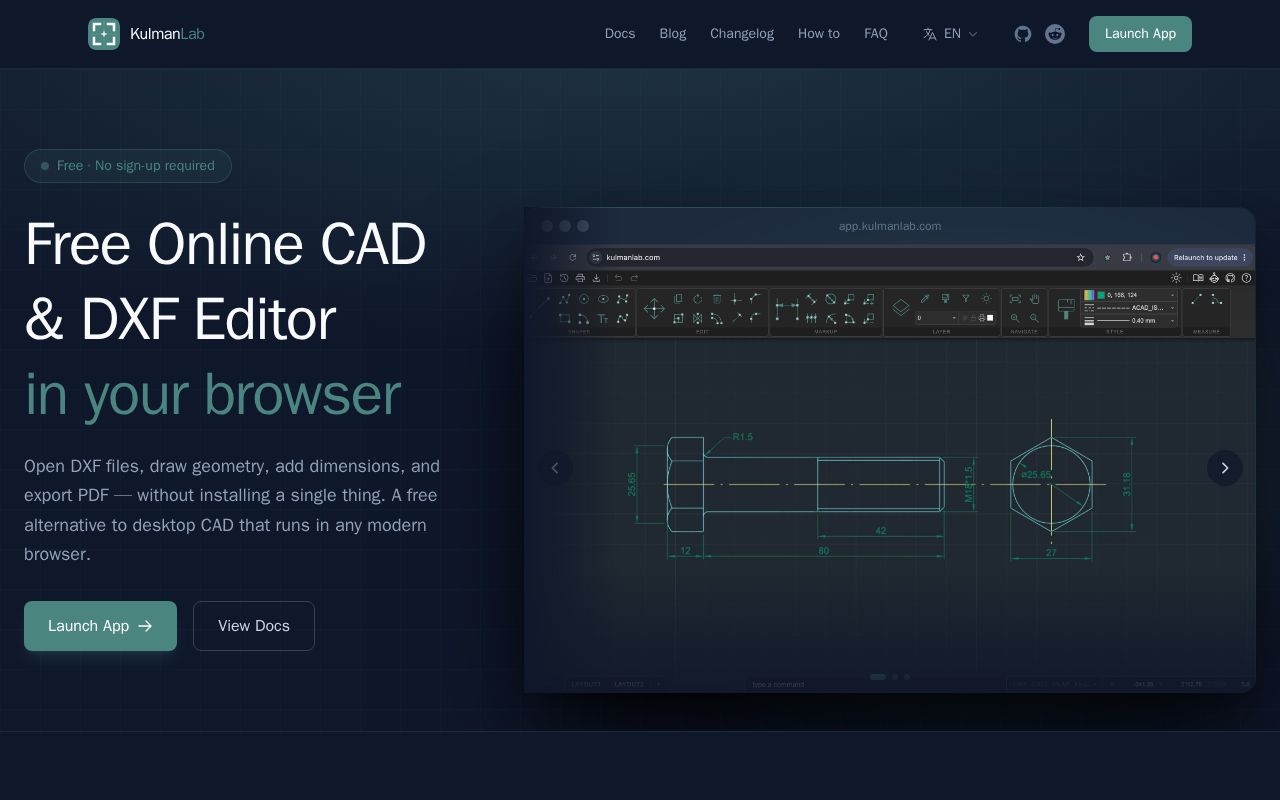
Task: Toggle the sun theme switch in the preview
Action: [x=1176, y=278]
